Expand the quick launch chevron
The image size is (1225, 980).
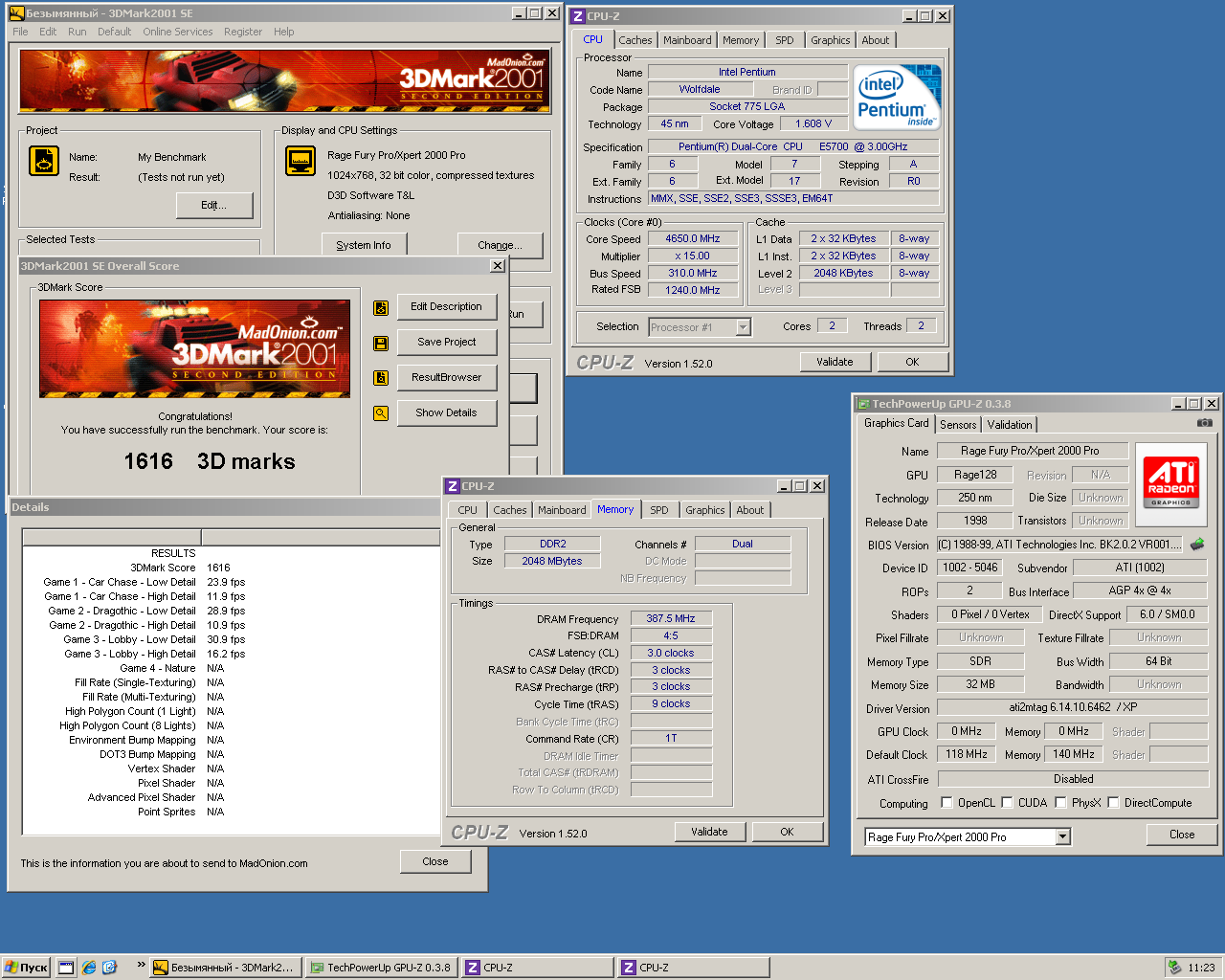point(141,966)
